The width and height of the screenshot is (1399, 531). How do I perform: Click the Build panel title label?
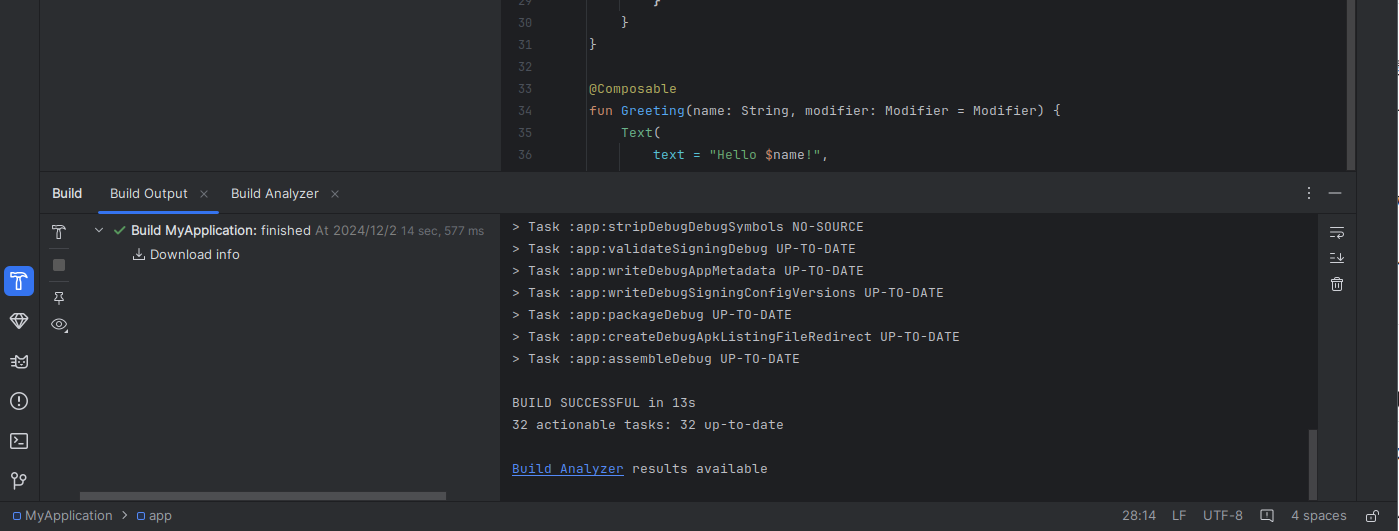tap(67, 193)
